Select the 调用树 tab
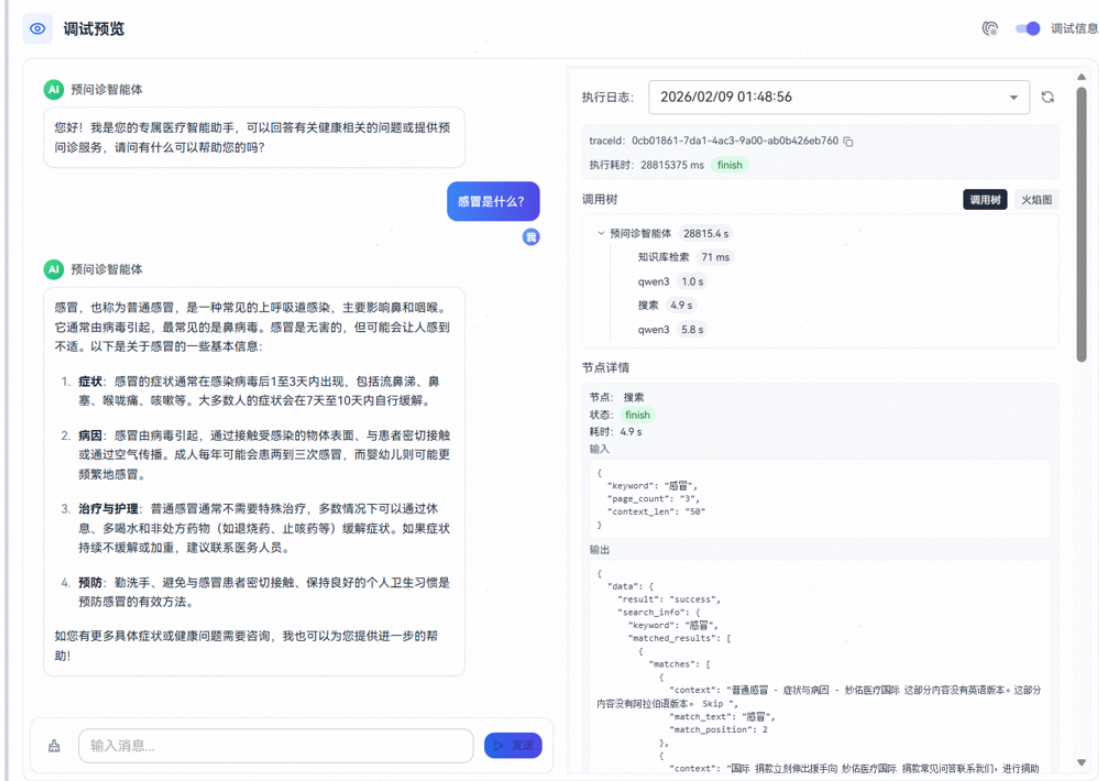1099x781 pixels. [984, 199]
